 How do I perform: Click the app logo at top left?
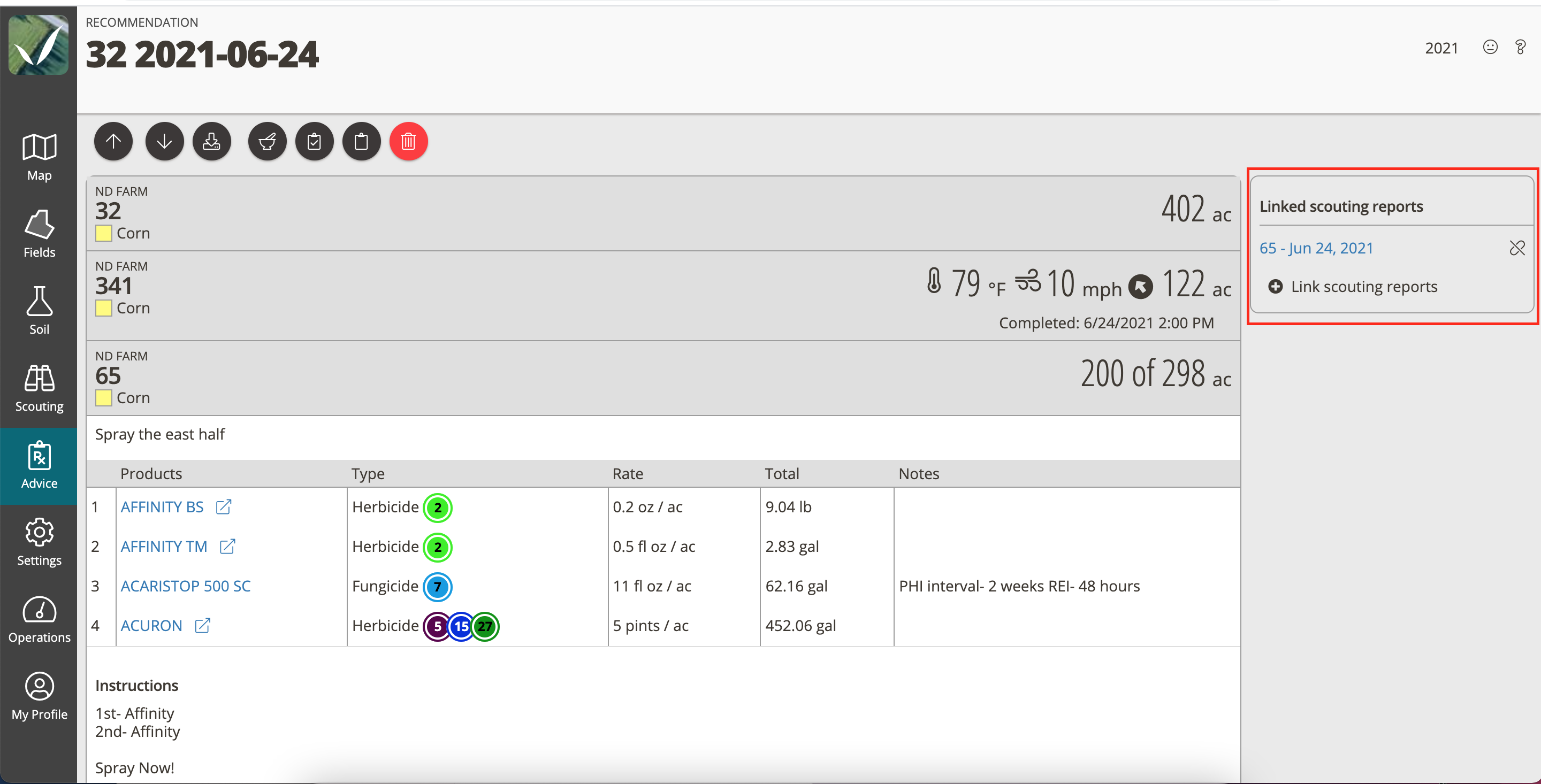click(39, 45)
